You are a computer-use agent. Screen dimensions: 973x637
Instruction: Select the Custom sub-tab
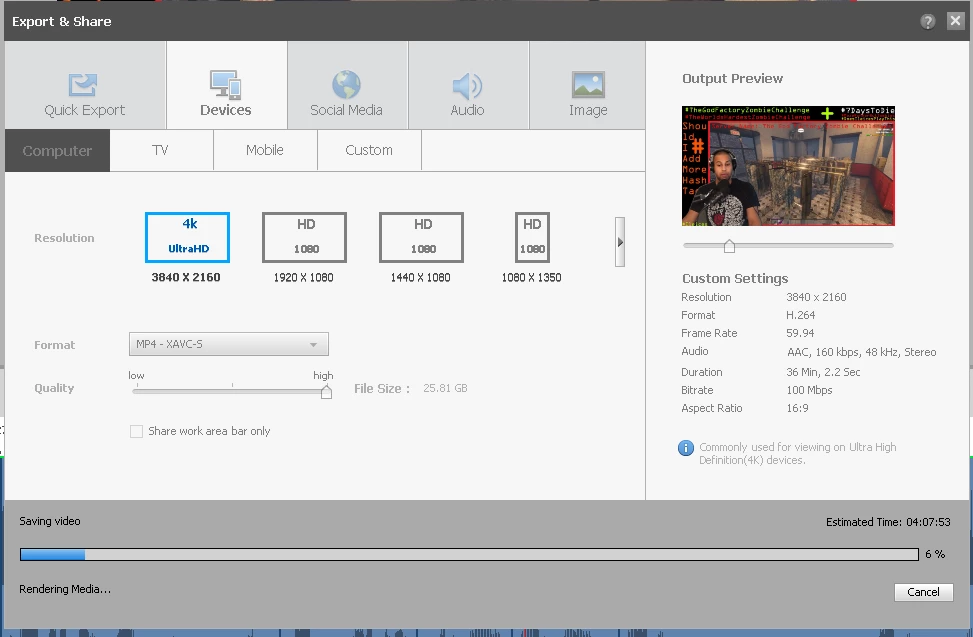(369, 150)
